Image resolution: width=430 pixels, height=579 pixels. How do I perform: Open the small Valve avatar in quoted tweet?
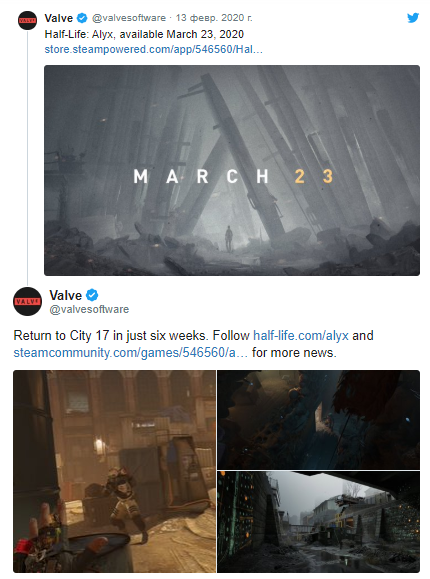27,20
